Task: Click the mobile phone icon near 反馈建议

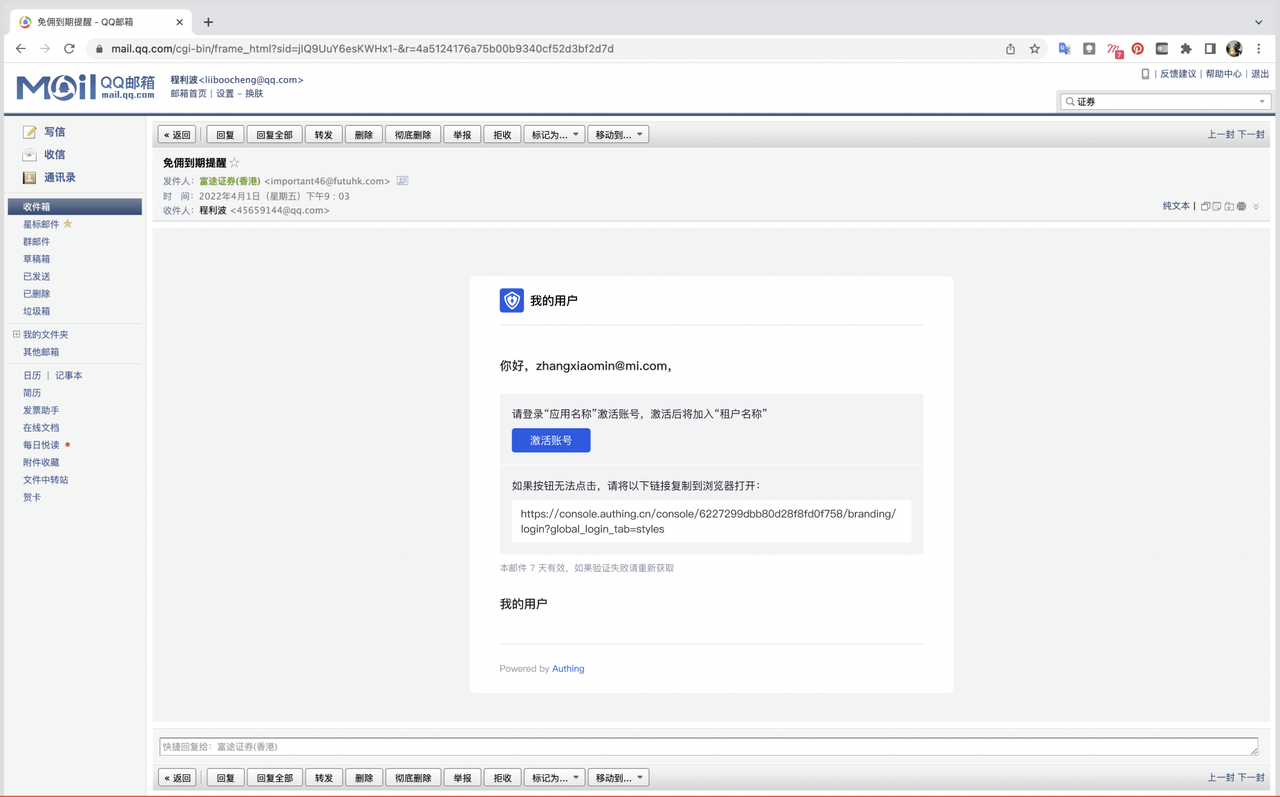Action: click(1145, 74)
